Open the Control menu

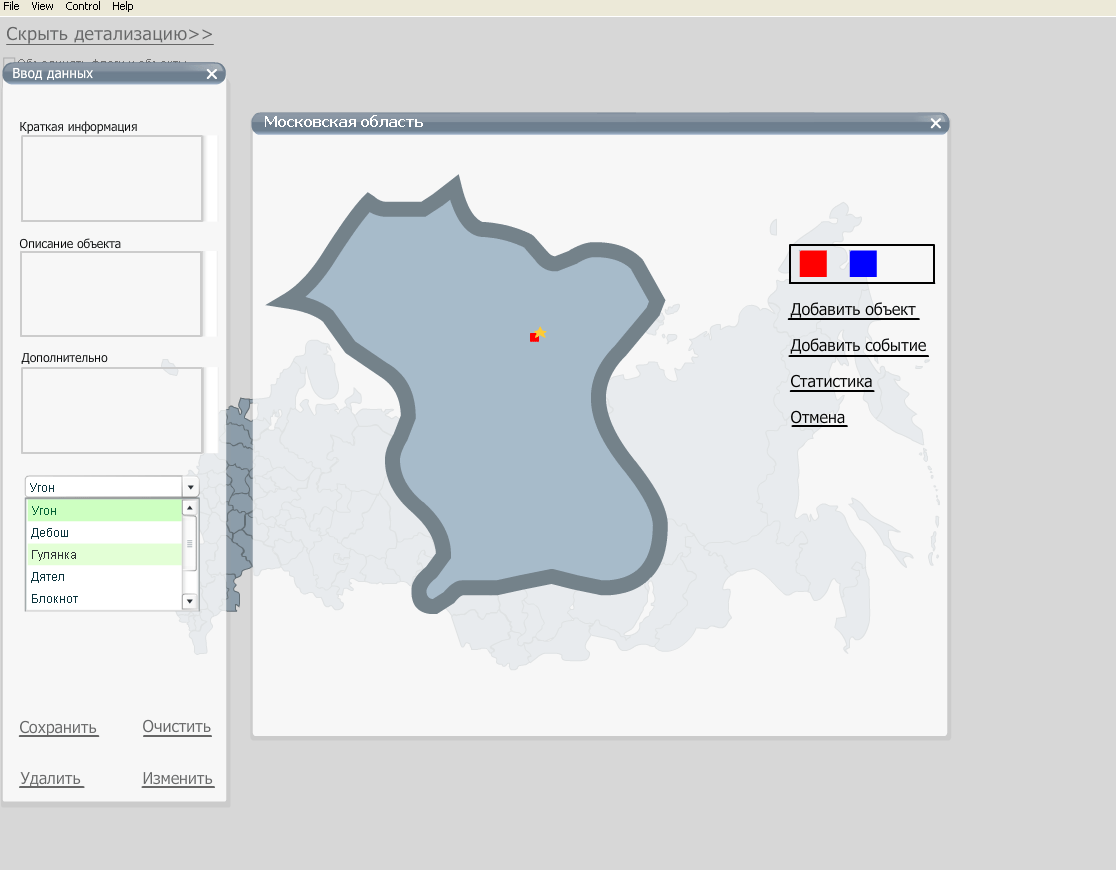[x=83, y=6]
